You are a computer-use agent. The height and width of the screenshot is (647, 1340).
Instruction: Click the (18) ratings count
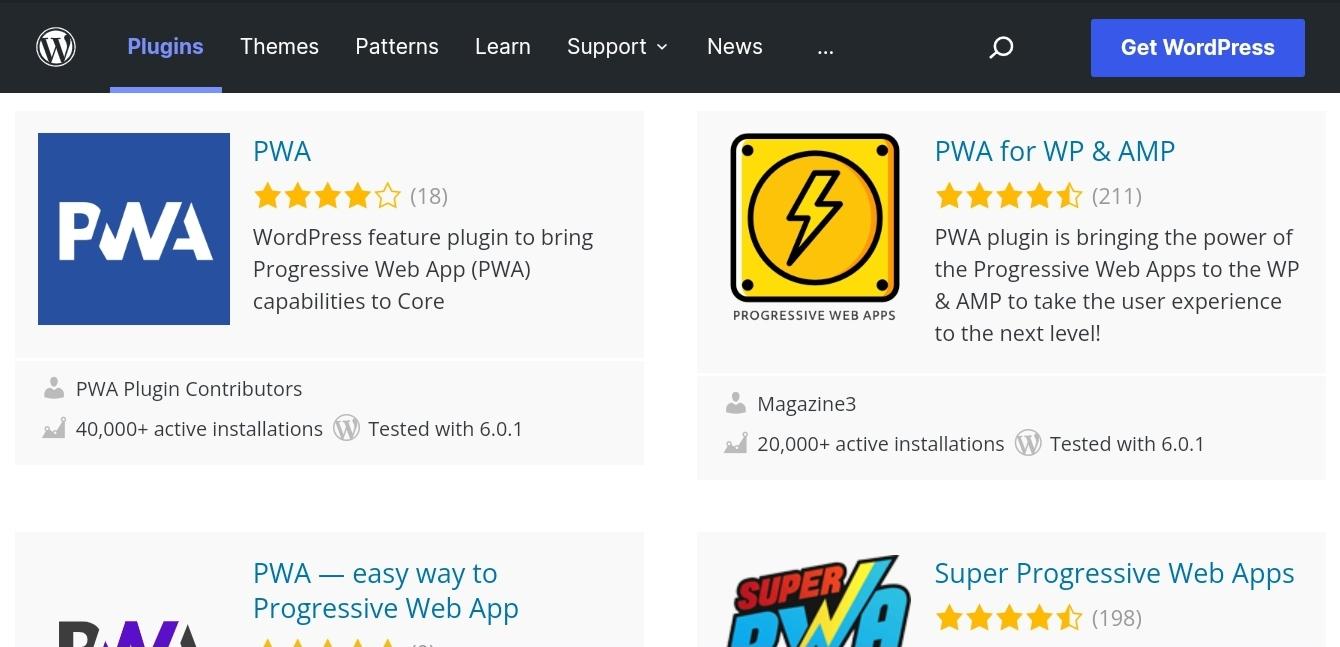(429, 196)
